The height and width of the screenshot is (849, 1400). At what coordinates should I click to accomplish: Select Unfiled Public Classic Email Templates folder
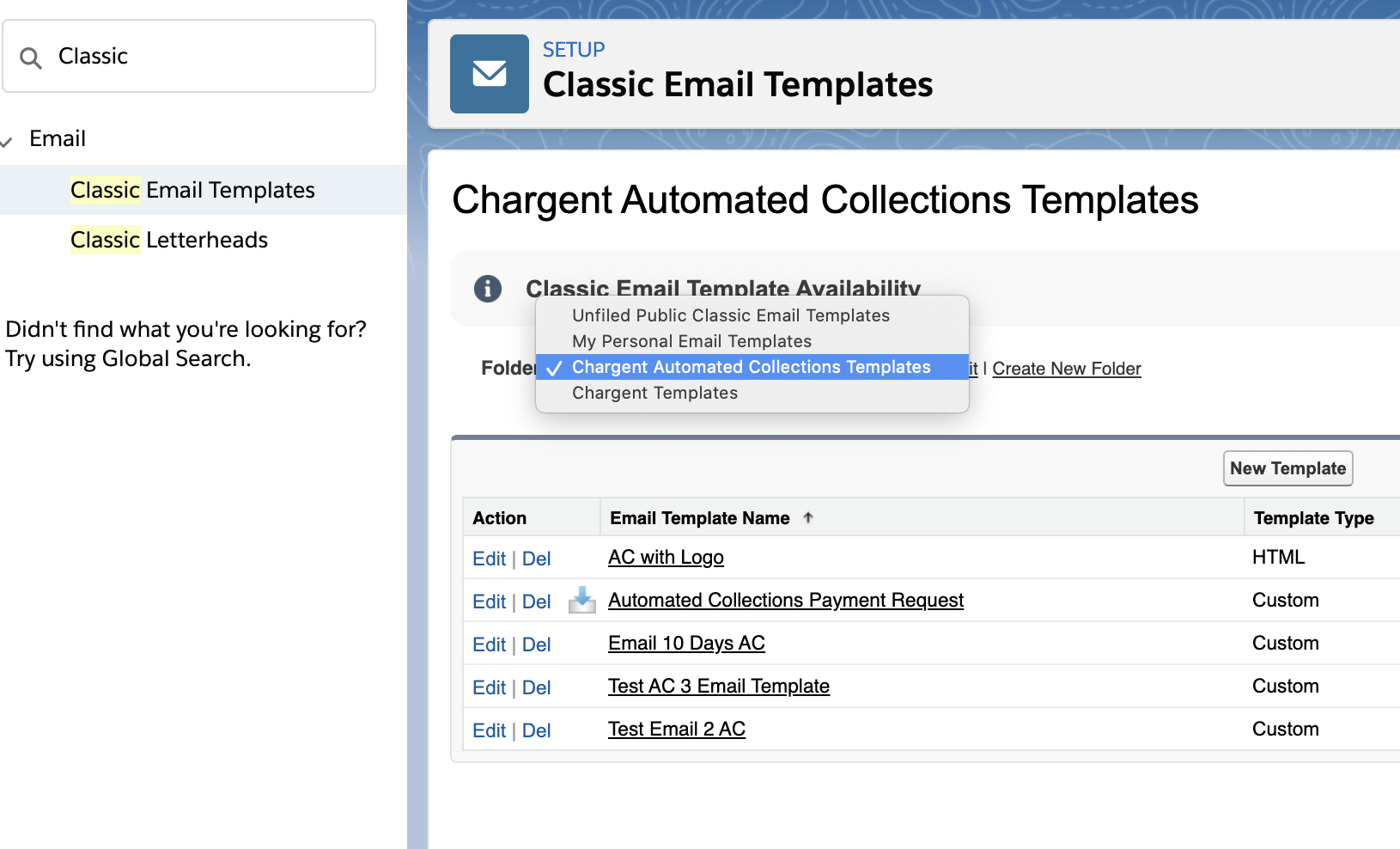tap(730, 315)
